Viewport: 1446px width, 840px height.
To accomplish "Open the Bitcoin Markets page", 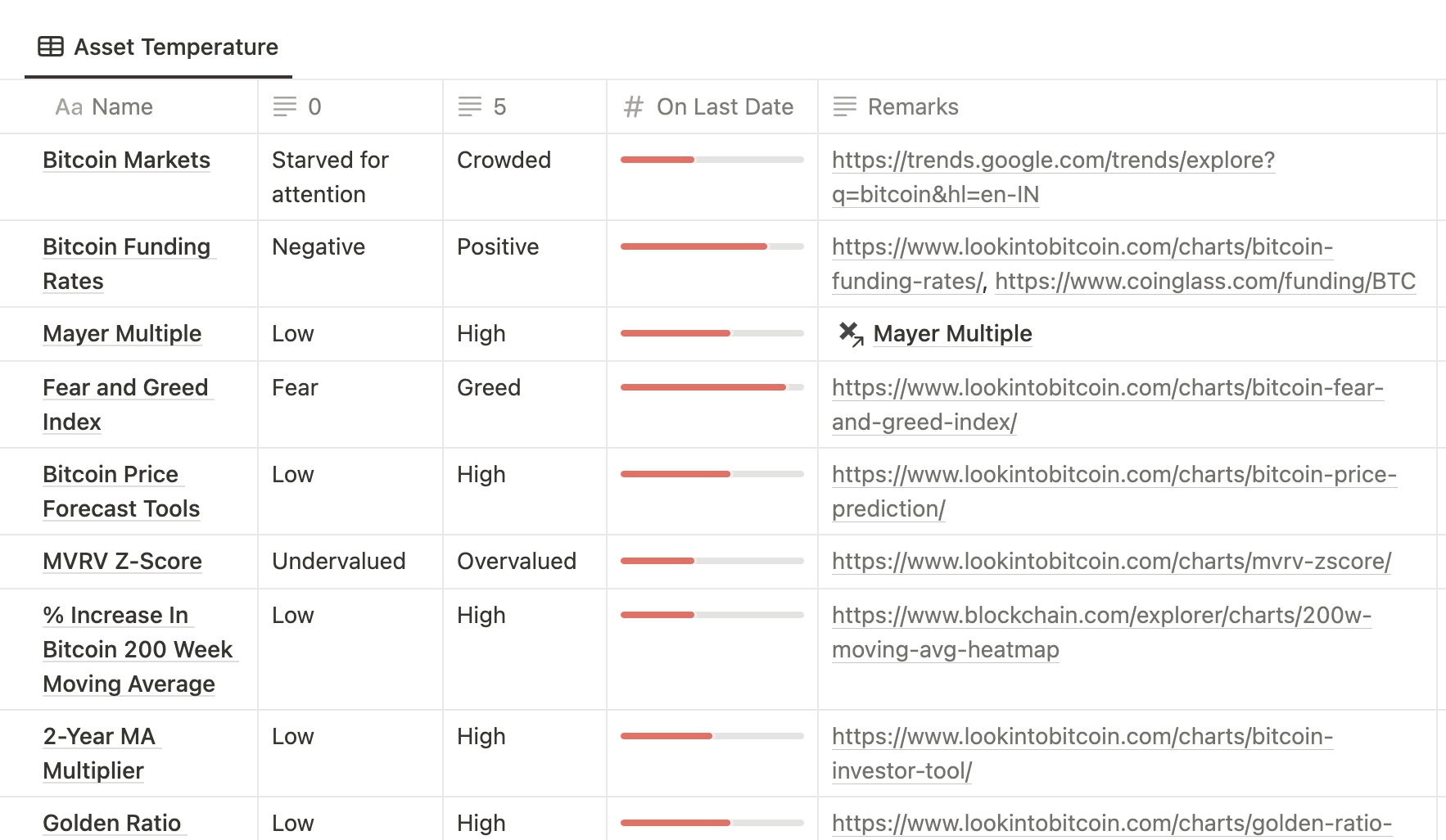I will 126,160.
